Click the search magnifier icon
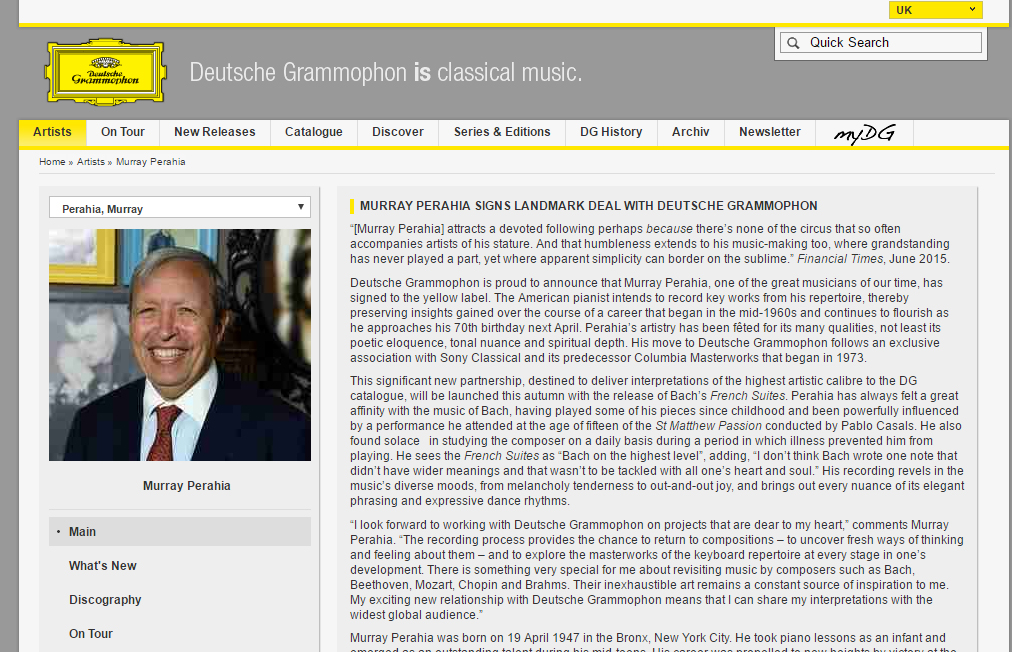The width and height of the screenshot is (1012, 652). pos(793,43)
